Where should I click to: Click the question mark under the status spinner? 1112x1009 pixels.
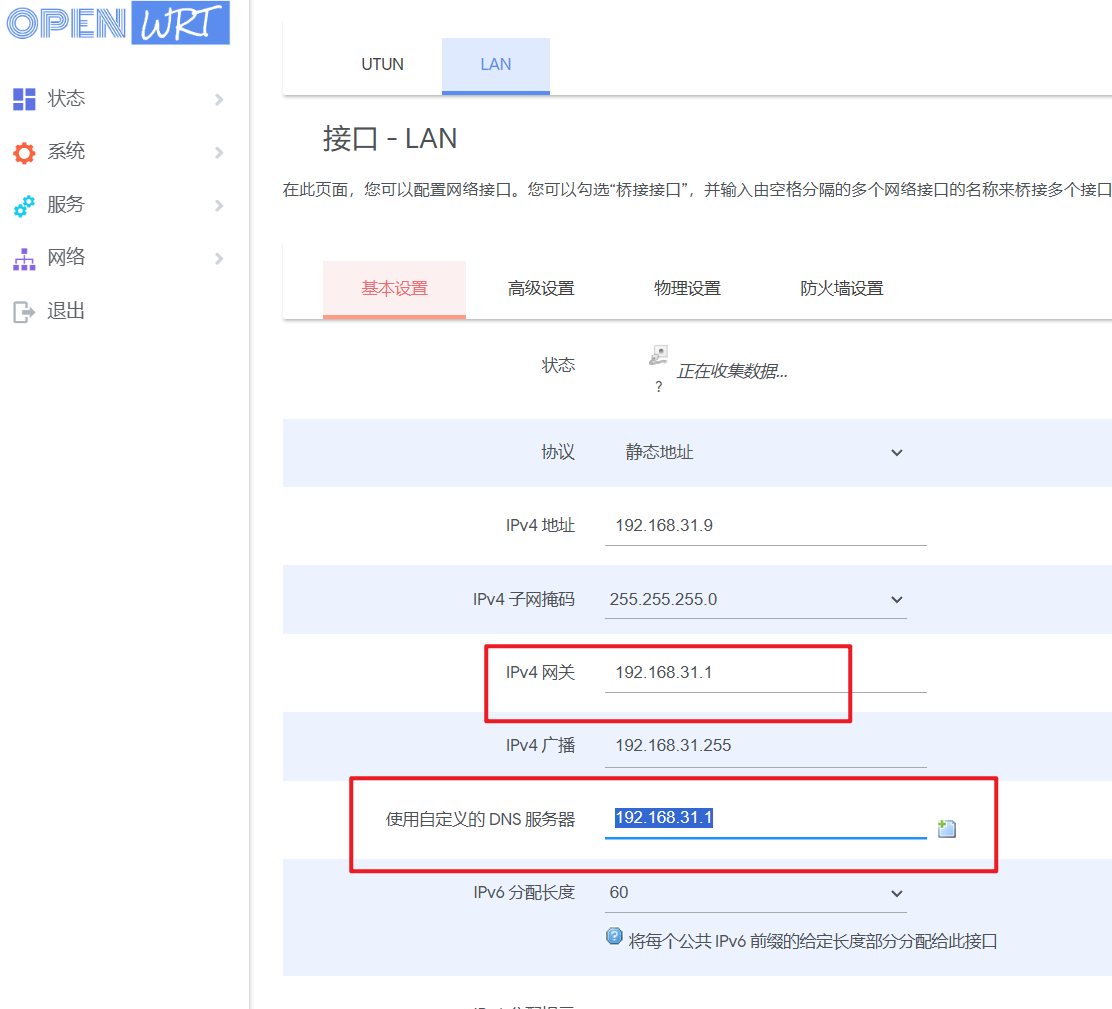pos(658,385)
